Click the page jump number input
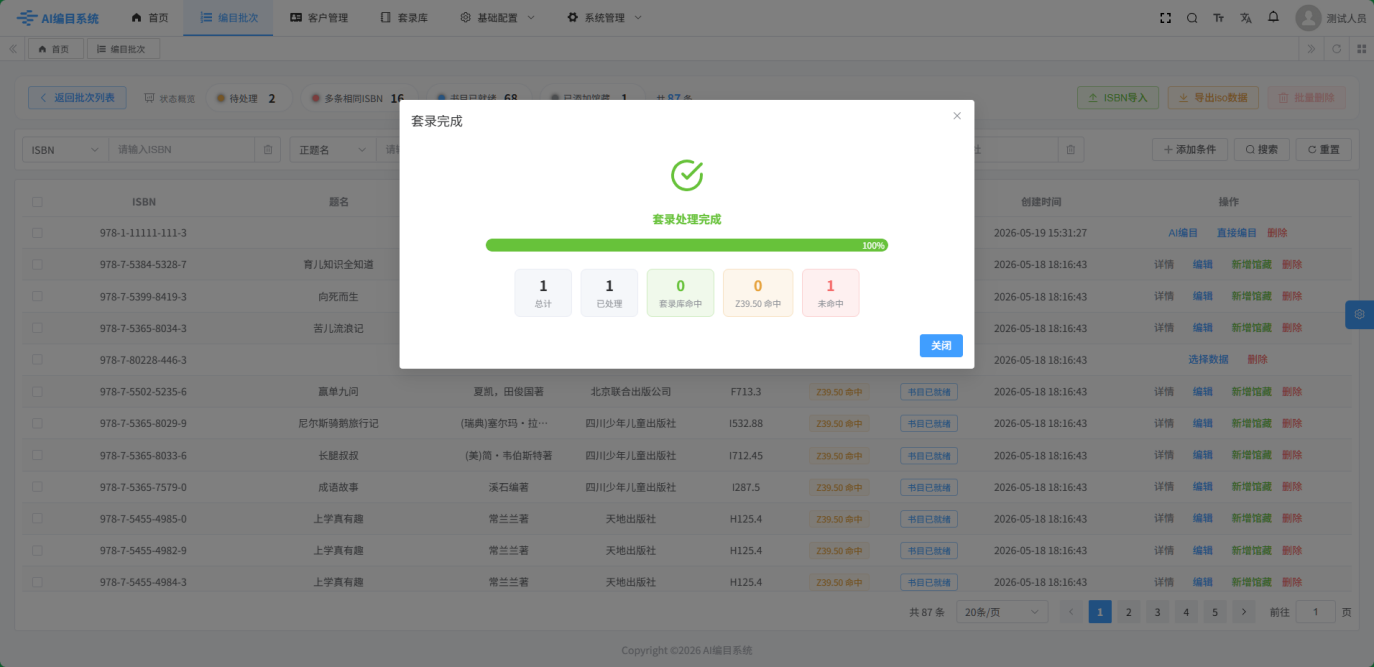Viewport: 1374px width, 667px height. pos(1316,612)
